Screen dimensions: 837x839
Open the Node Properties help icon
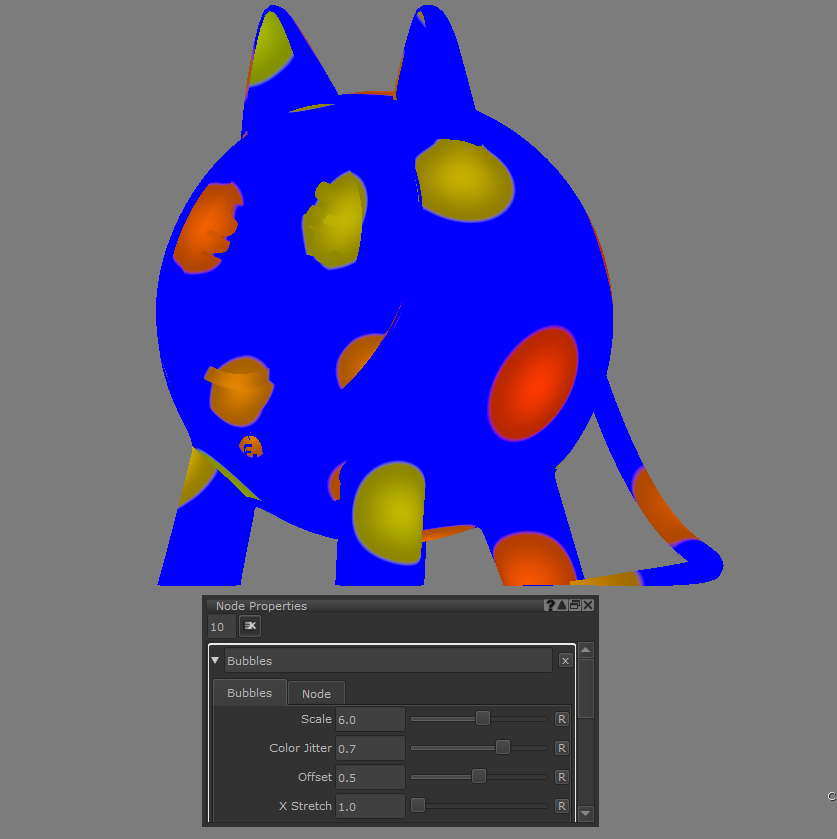pos(550,605)
